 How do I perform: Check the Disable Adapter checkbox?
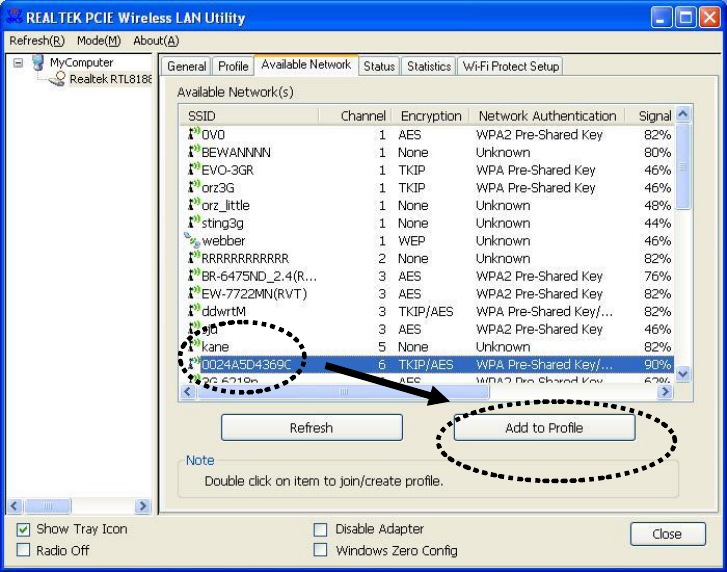[x=320, y=529]
